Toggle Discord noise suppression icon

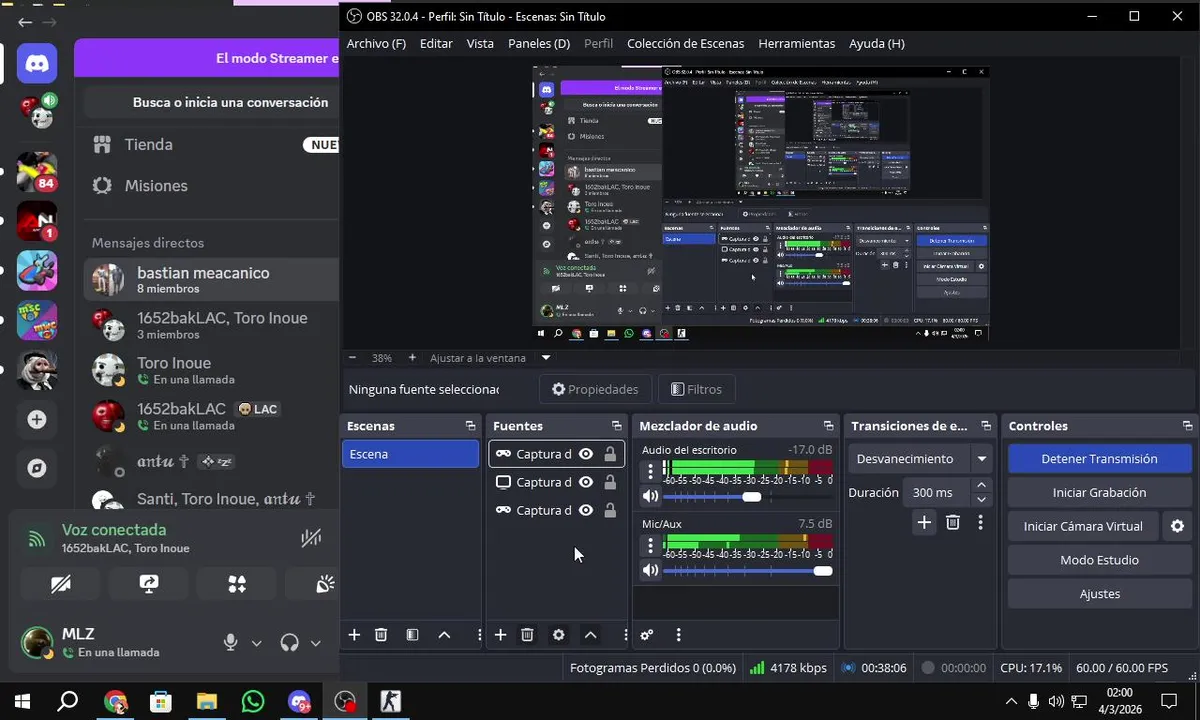311,539
